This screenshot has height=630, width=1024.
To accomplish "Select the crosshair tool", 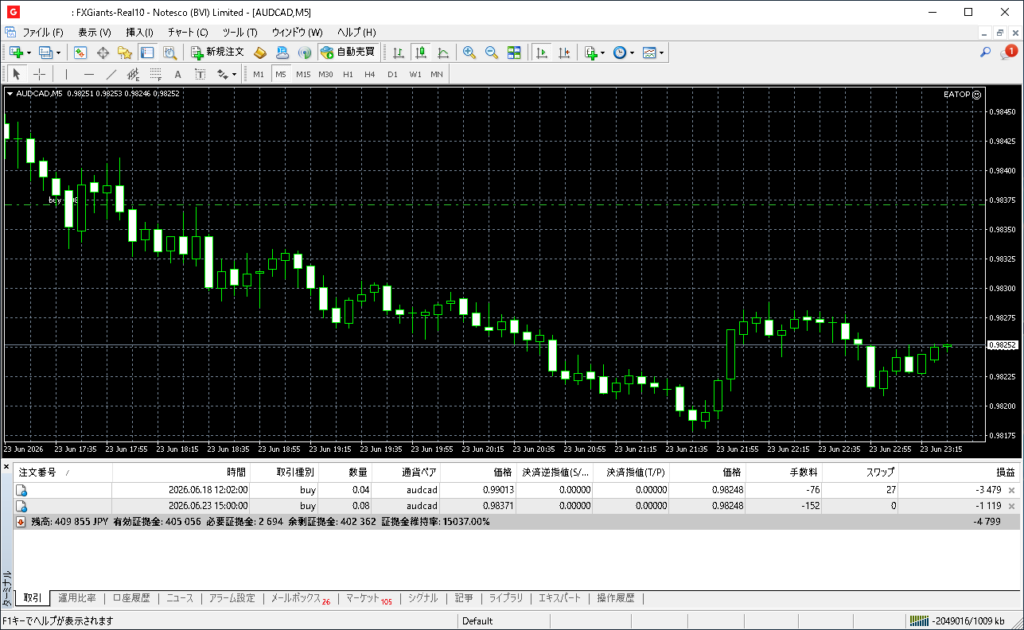I will coord(39,74).
